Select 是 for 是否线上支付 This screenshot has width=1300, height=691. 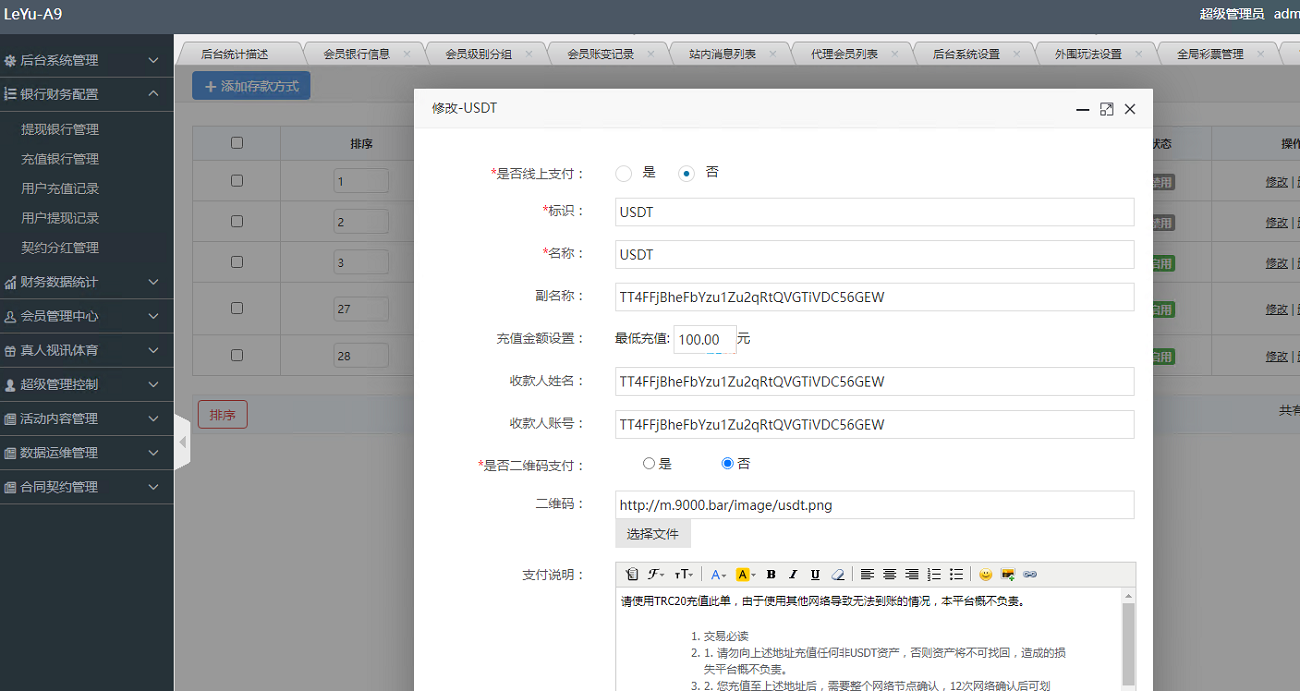pos(624,173)
